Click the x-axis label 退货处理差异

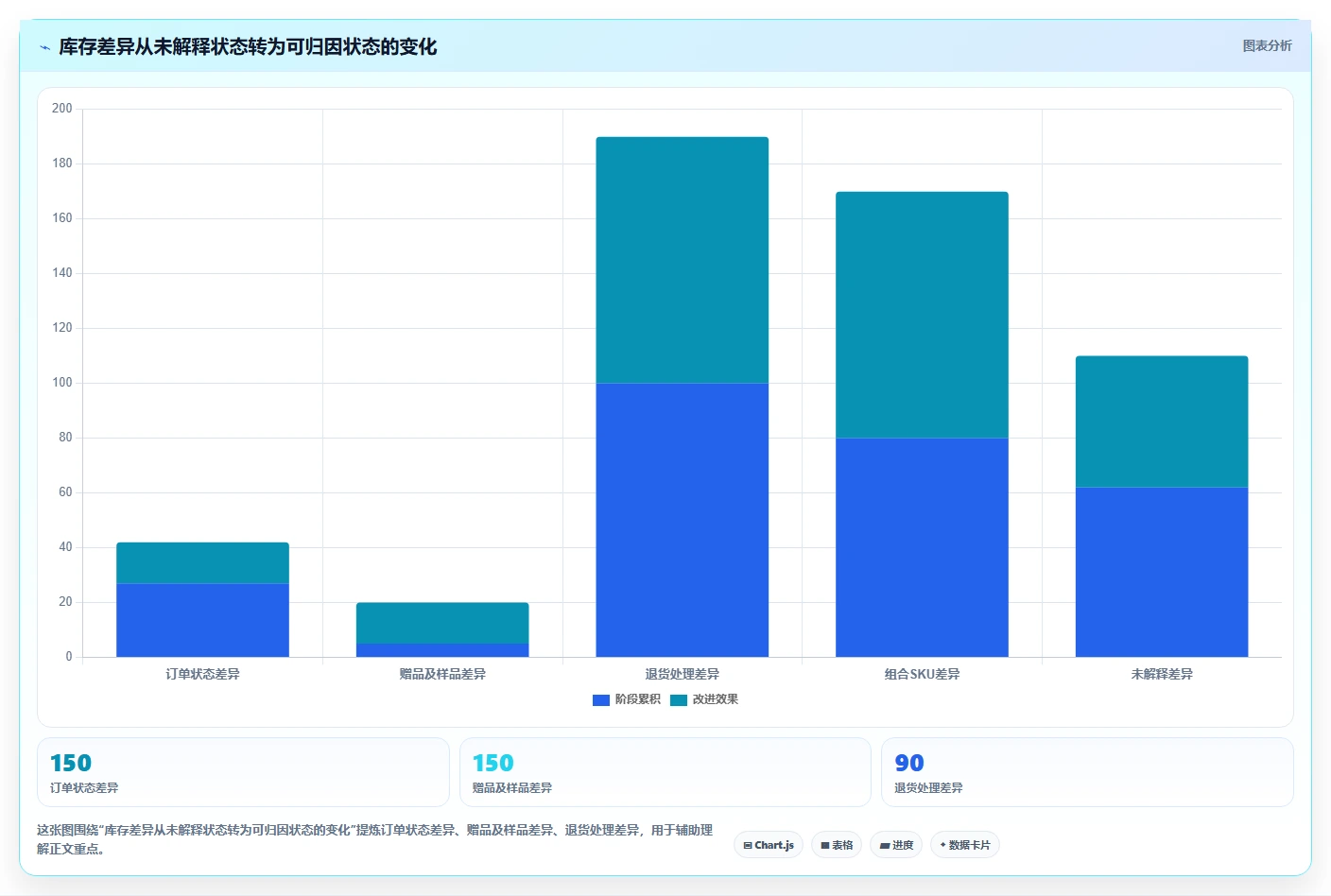click(682, 674)
